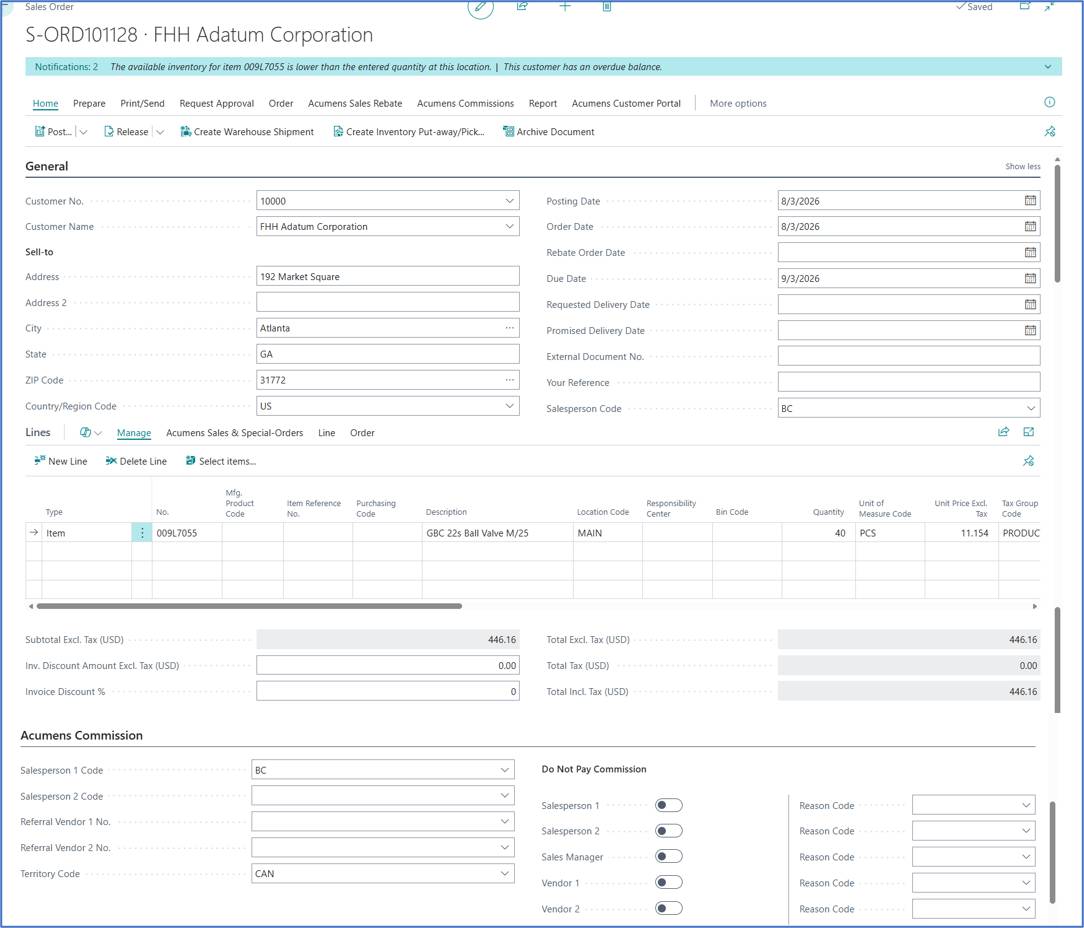Screen dimensions: 1084x928
Task: Open Salesperson Code dropdown in General
Action: [1031, 408]
